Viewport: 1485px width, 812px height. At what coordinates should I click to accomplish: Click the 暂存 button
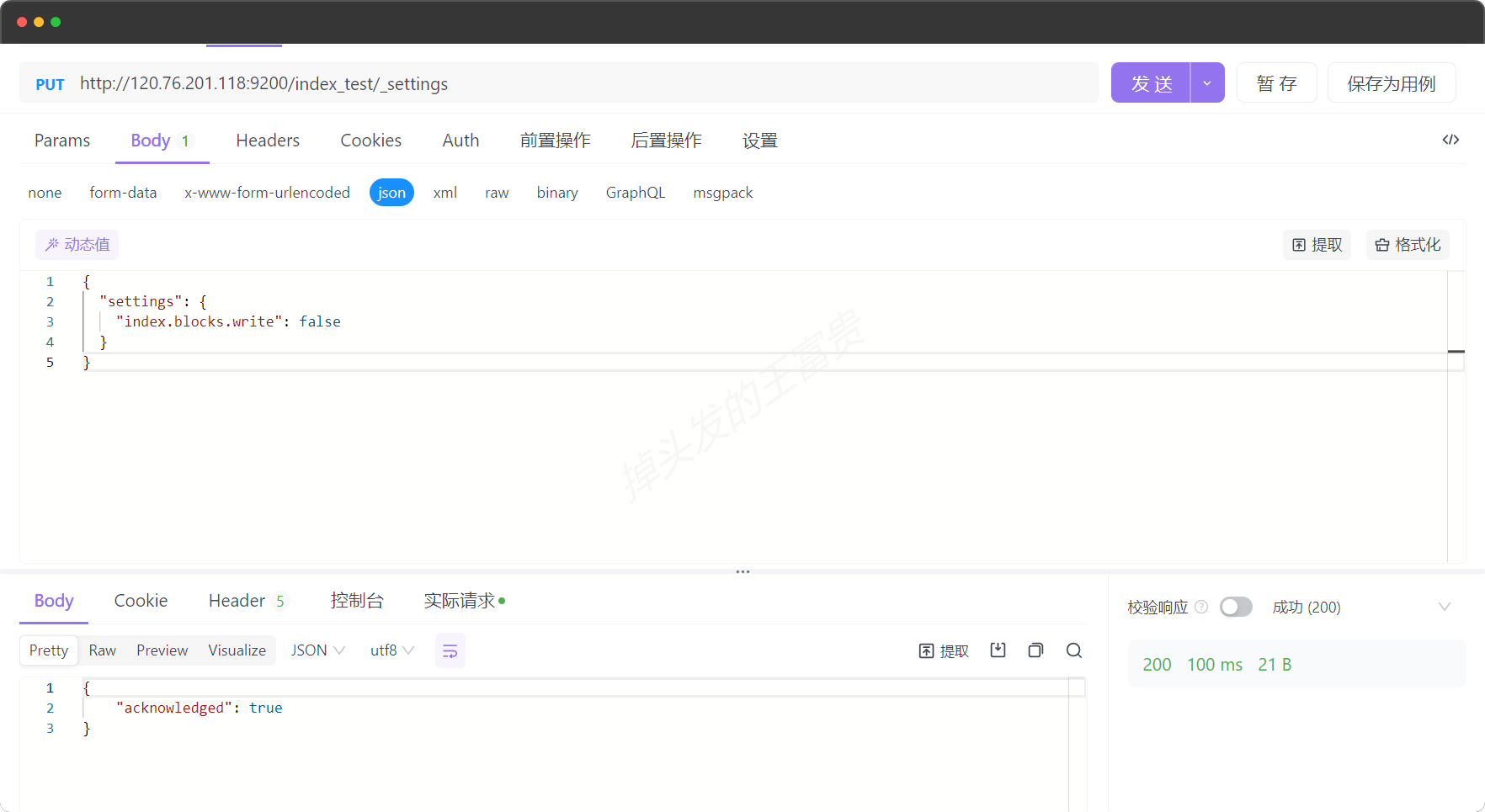coord(1276,83)
